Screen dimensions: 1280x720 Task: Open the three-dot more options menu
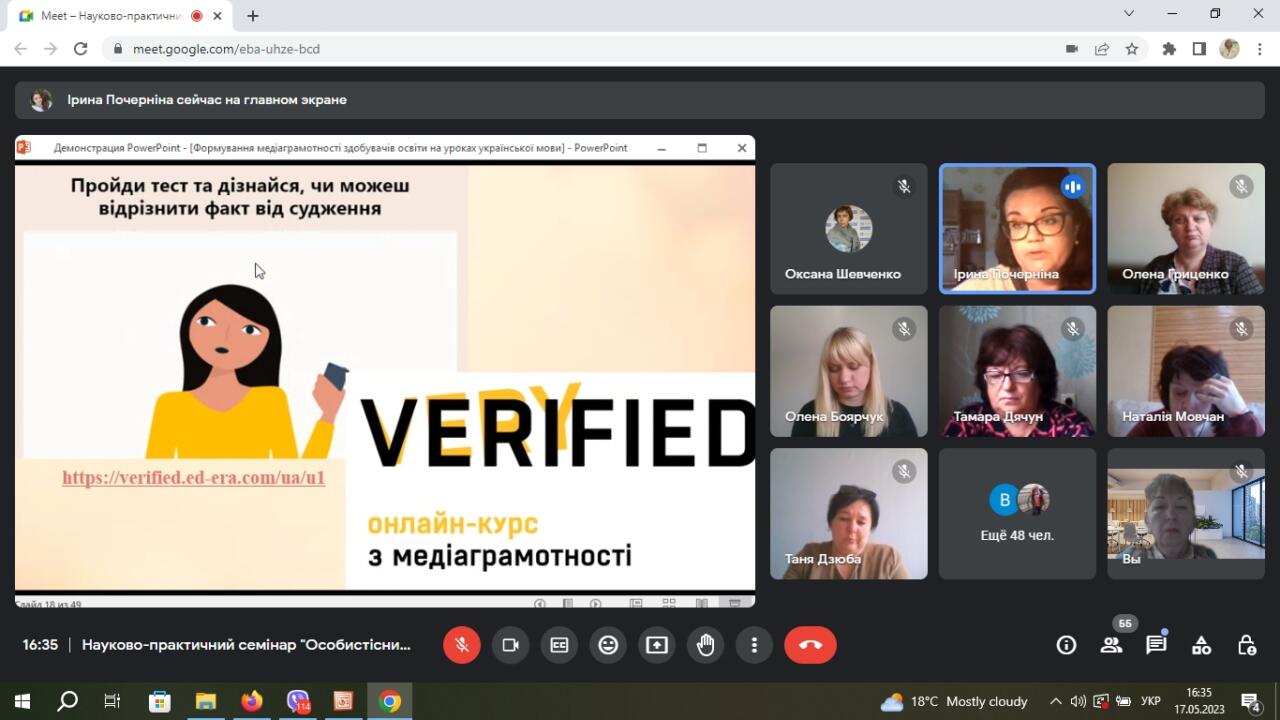pos(754,645)
